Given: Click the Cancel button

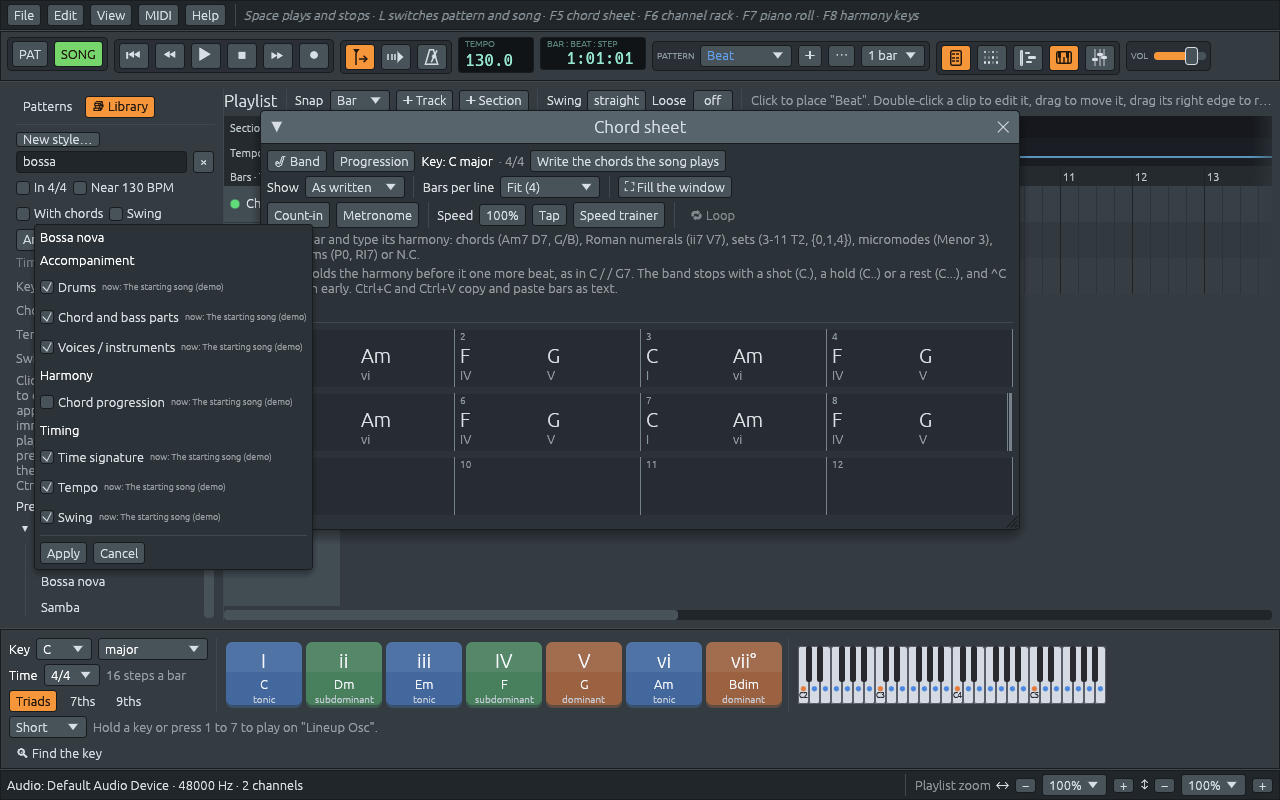Looking at the screenshot, I should 119,553.
